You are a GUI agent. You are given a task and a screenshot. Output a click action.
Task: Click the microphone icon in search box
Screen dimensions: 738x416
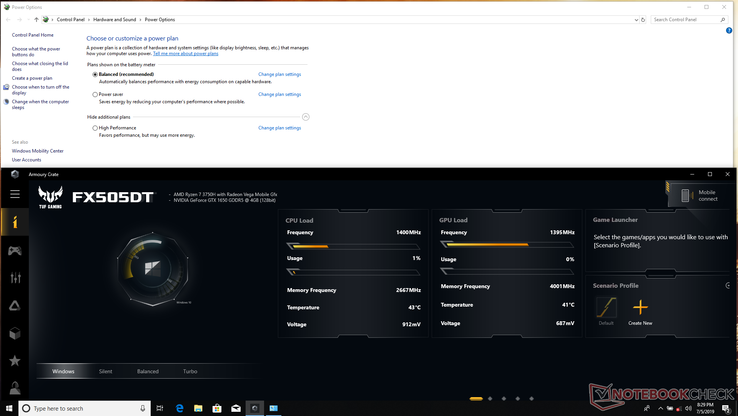pos(143,408)
